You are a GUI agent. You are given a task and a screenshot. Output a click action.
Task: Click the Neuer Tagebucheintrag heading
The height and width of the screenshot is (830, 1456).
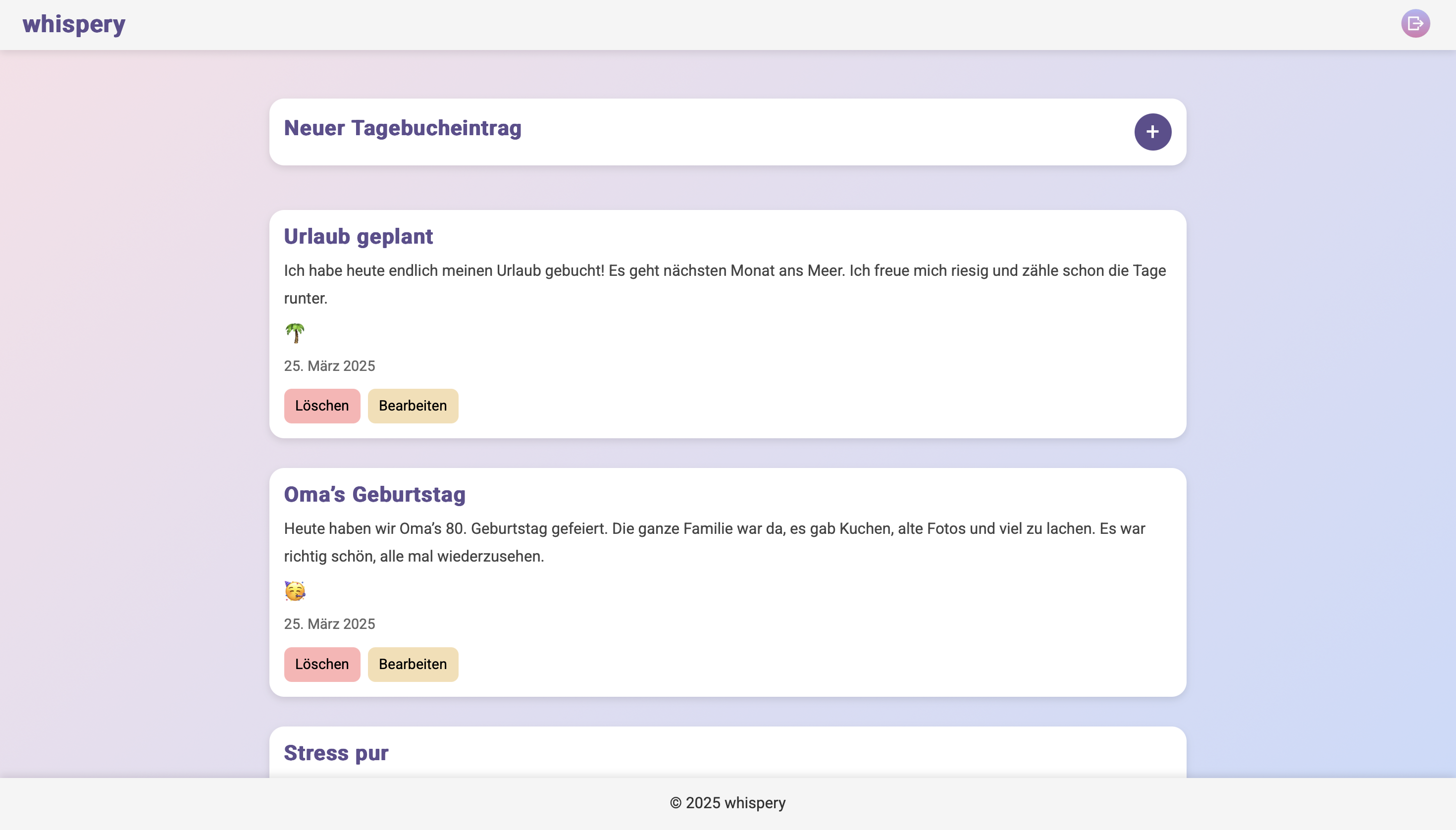click(403, 128)
